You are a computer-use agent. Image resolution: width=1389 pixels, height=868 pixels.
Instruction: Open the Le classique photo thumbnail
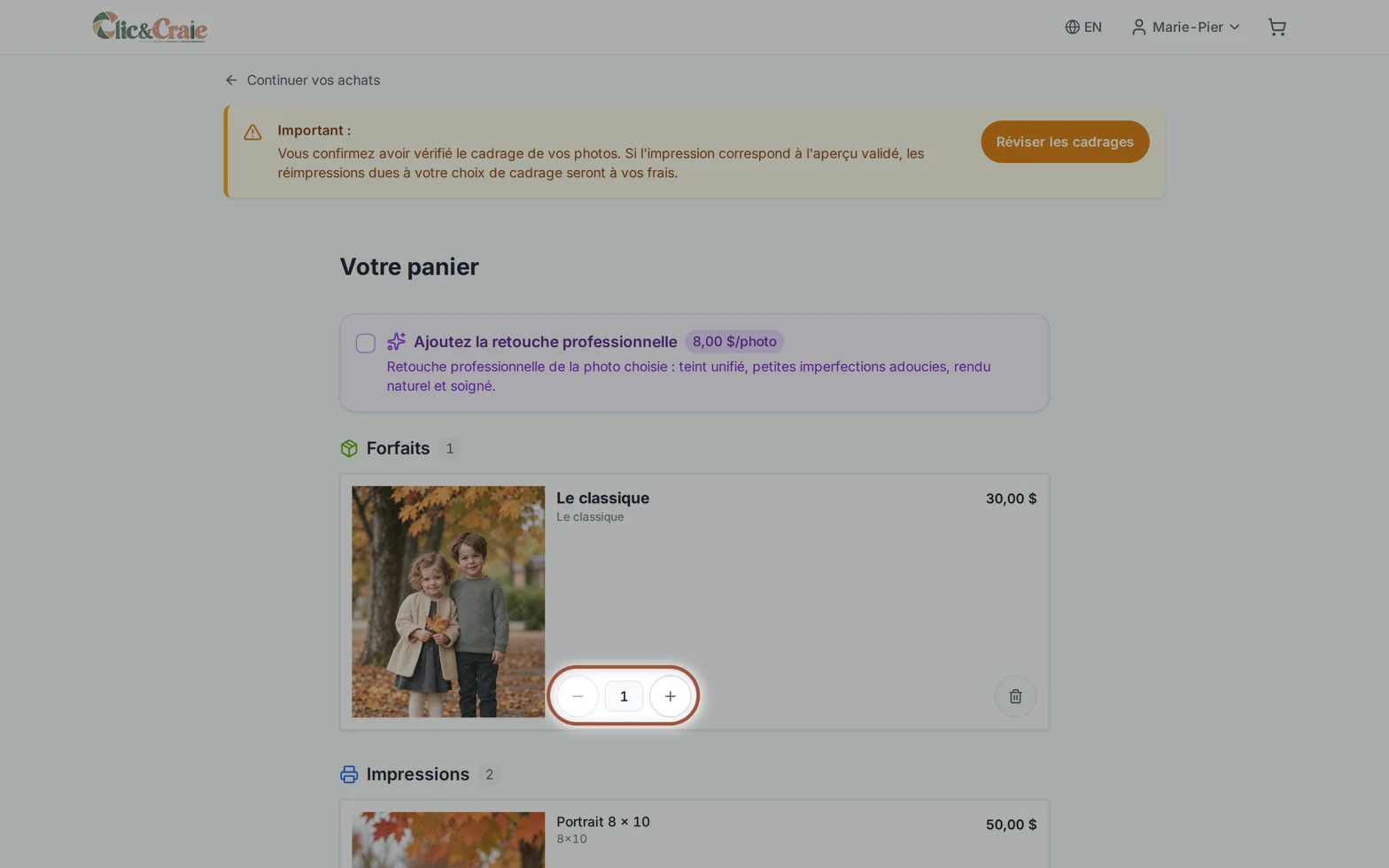pyautogui.click(x=448, y=601)
